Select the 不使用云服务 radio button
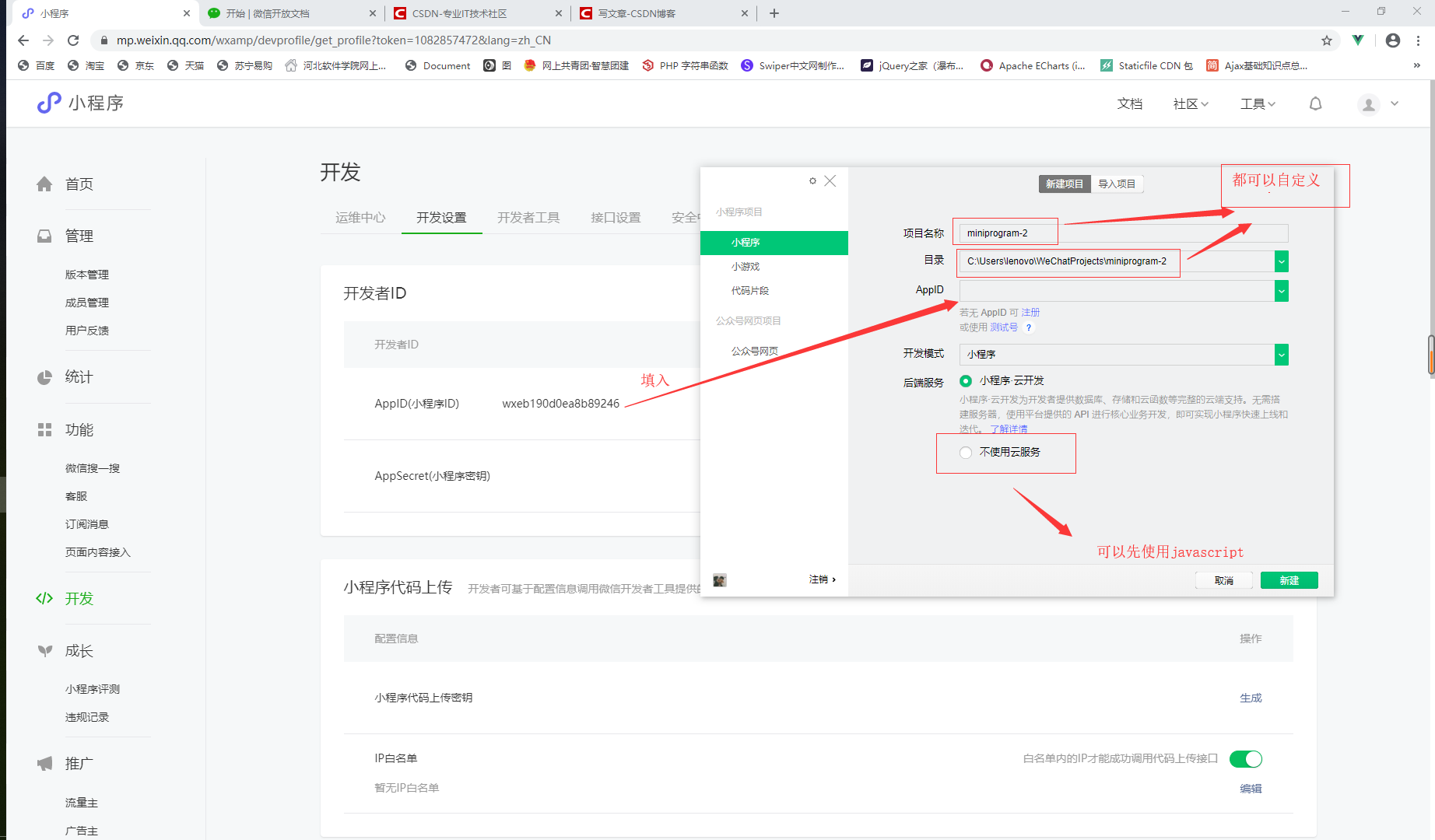The image size is (1435, 840). click(965, 452)
